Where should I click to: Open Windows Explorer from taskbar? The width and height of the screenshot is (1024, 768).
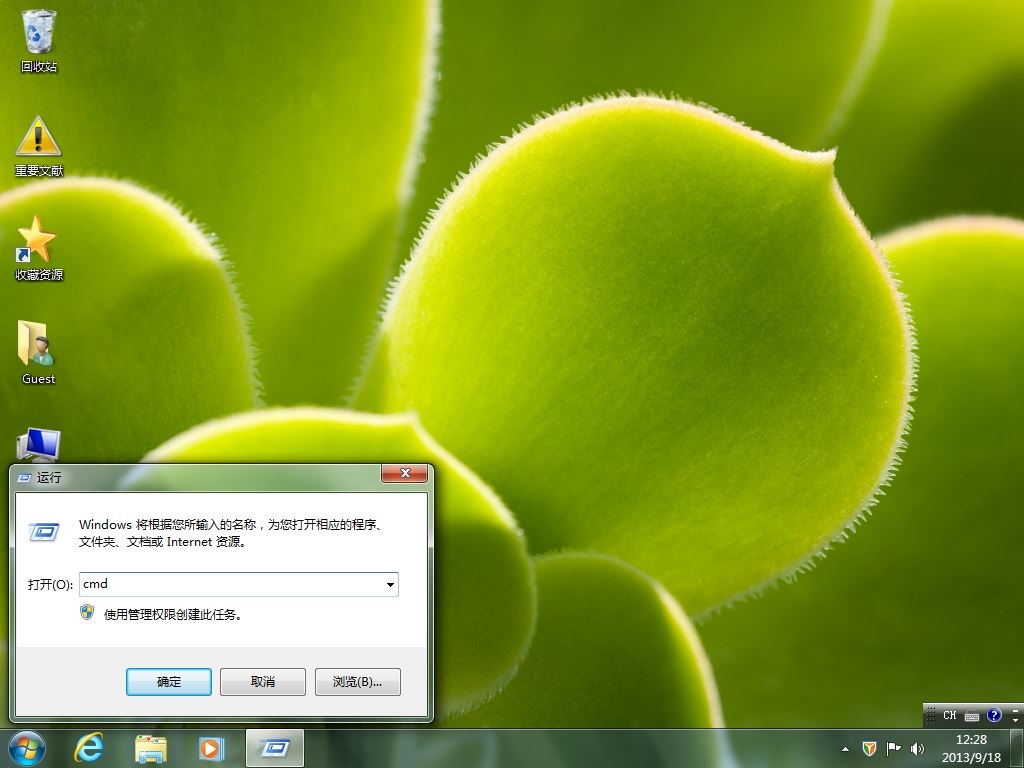(x=150, y=748)
